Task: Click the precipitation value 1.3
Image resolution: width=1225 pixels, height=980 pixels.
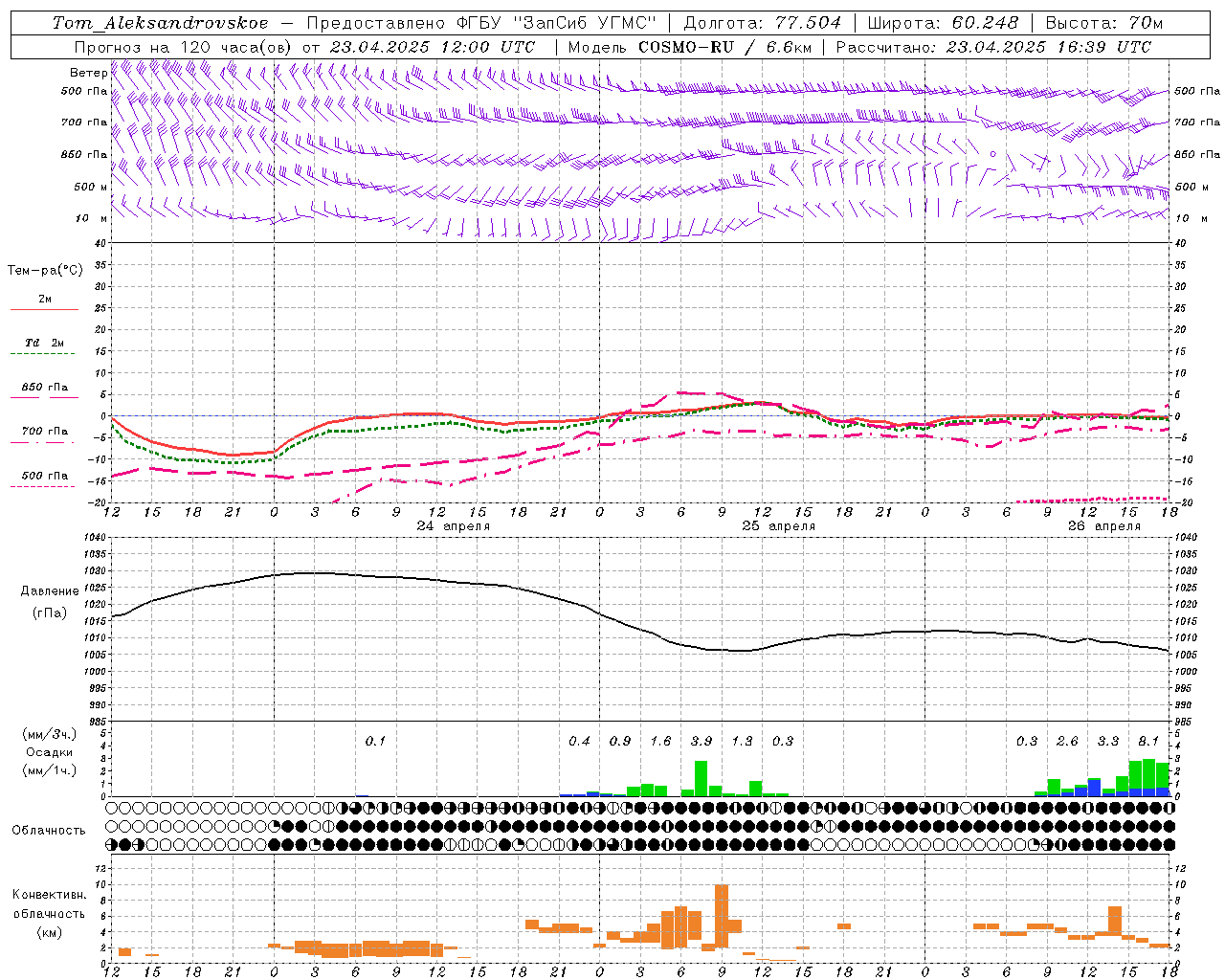Action: (x=742, y=742)
